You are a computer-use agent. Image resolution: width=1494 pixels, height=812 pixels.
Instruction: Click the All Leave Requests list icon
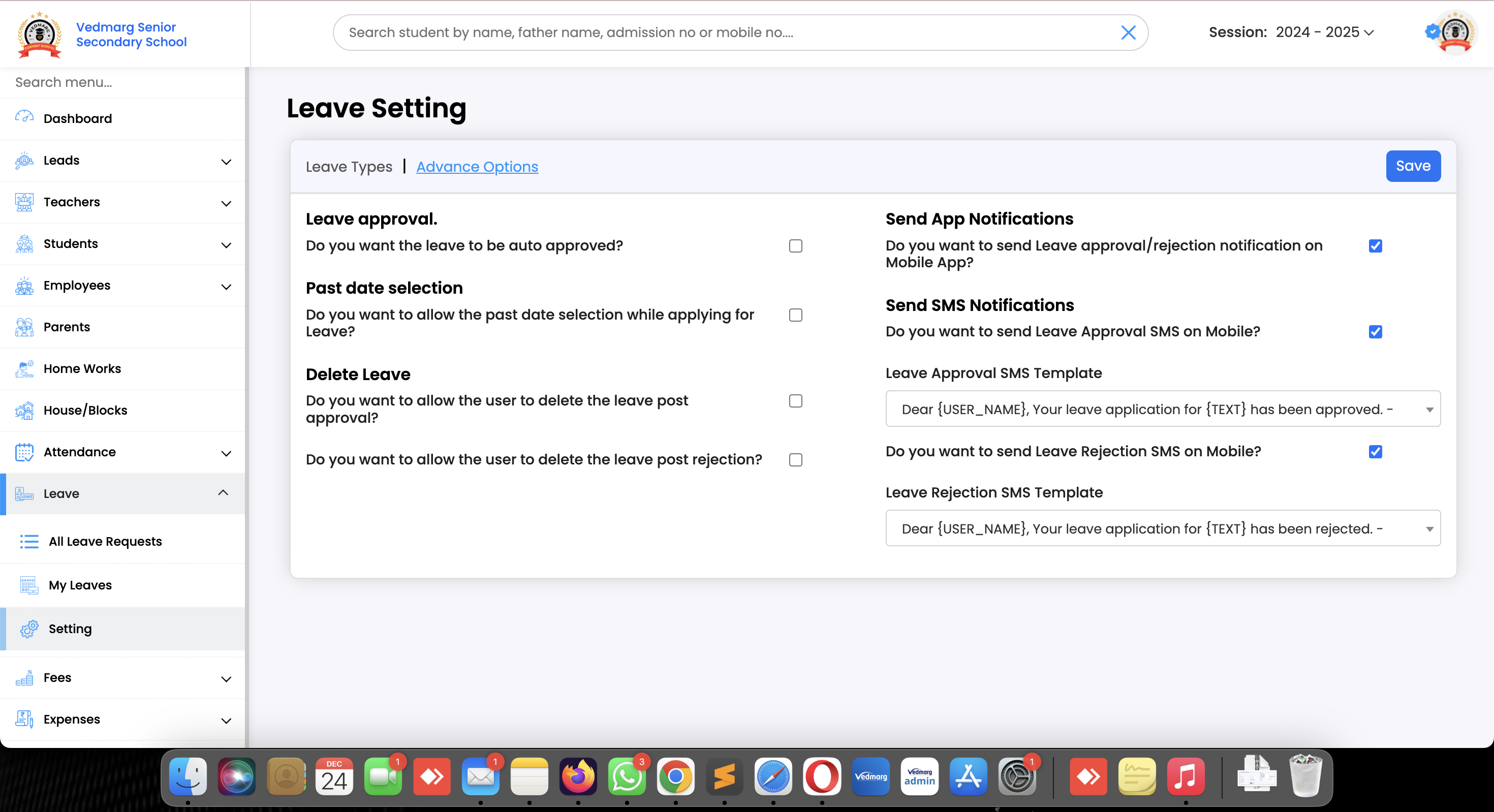point(29,541)
